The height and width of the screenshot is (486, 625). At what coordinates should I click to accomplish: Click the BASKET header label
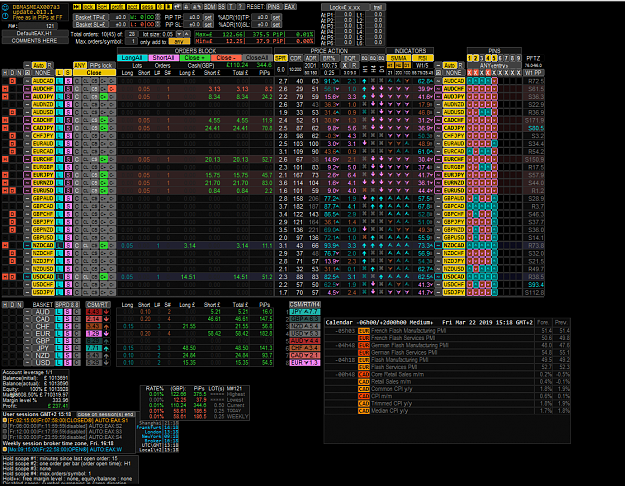point(43,305)
